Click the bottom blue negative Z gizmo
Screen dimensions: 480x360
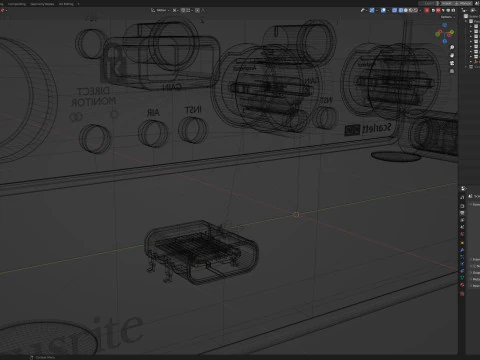(x=445, y=41)
